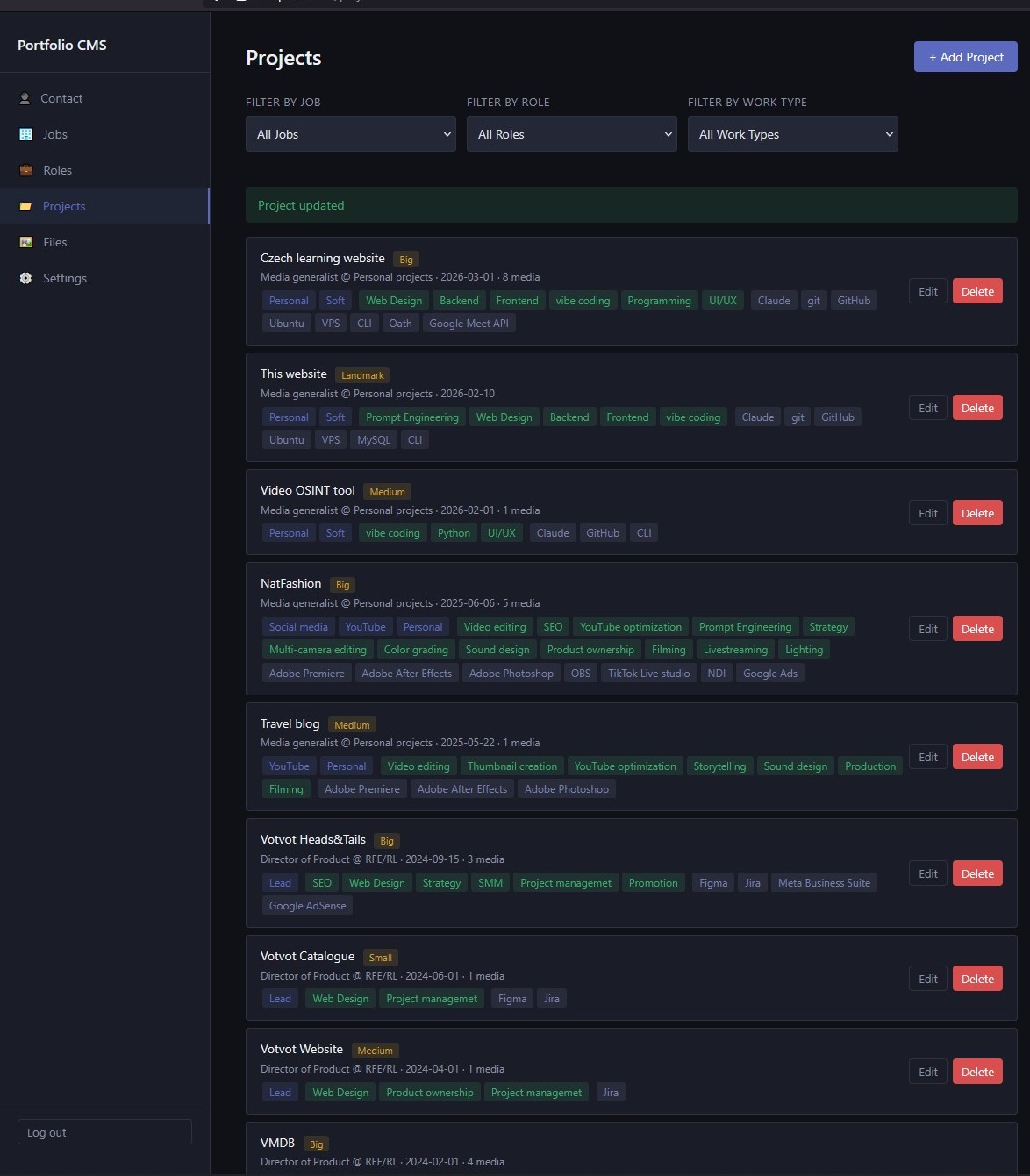Screen dimensions: 1030x1176
Task: Log out of the Portfolio CMS
Action: point(104,1132)
